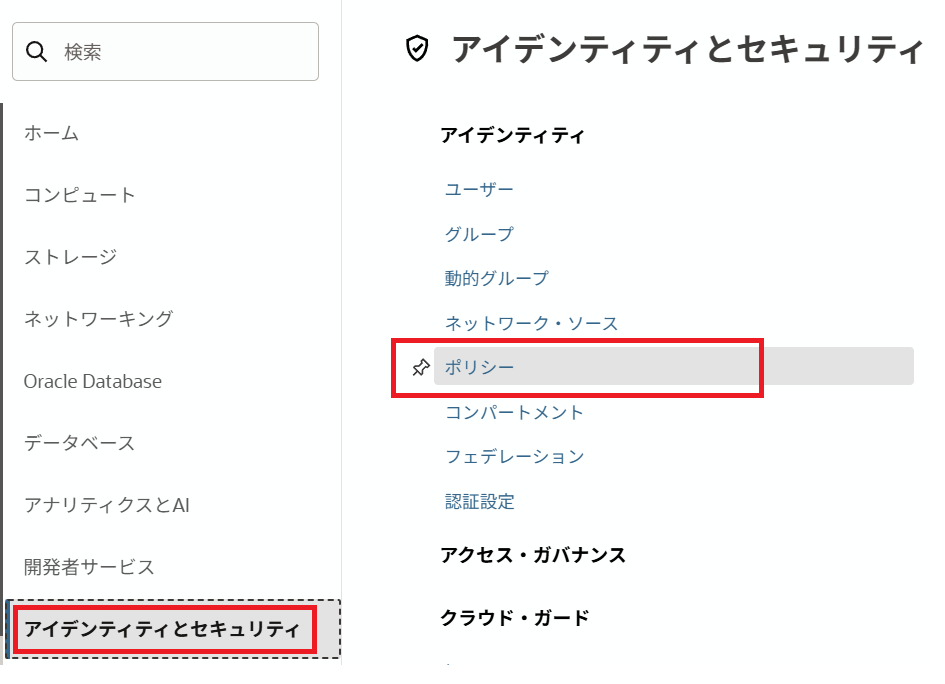Click the 検索 search input field

coord(180,52)
